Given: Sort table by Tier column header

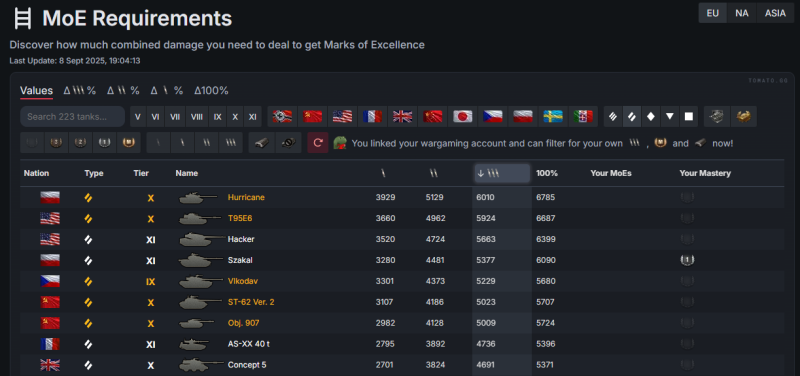Looking at the screenshot, I should [141, 173].
